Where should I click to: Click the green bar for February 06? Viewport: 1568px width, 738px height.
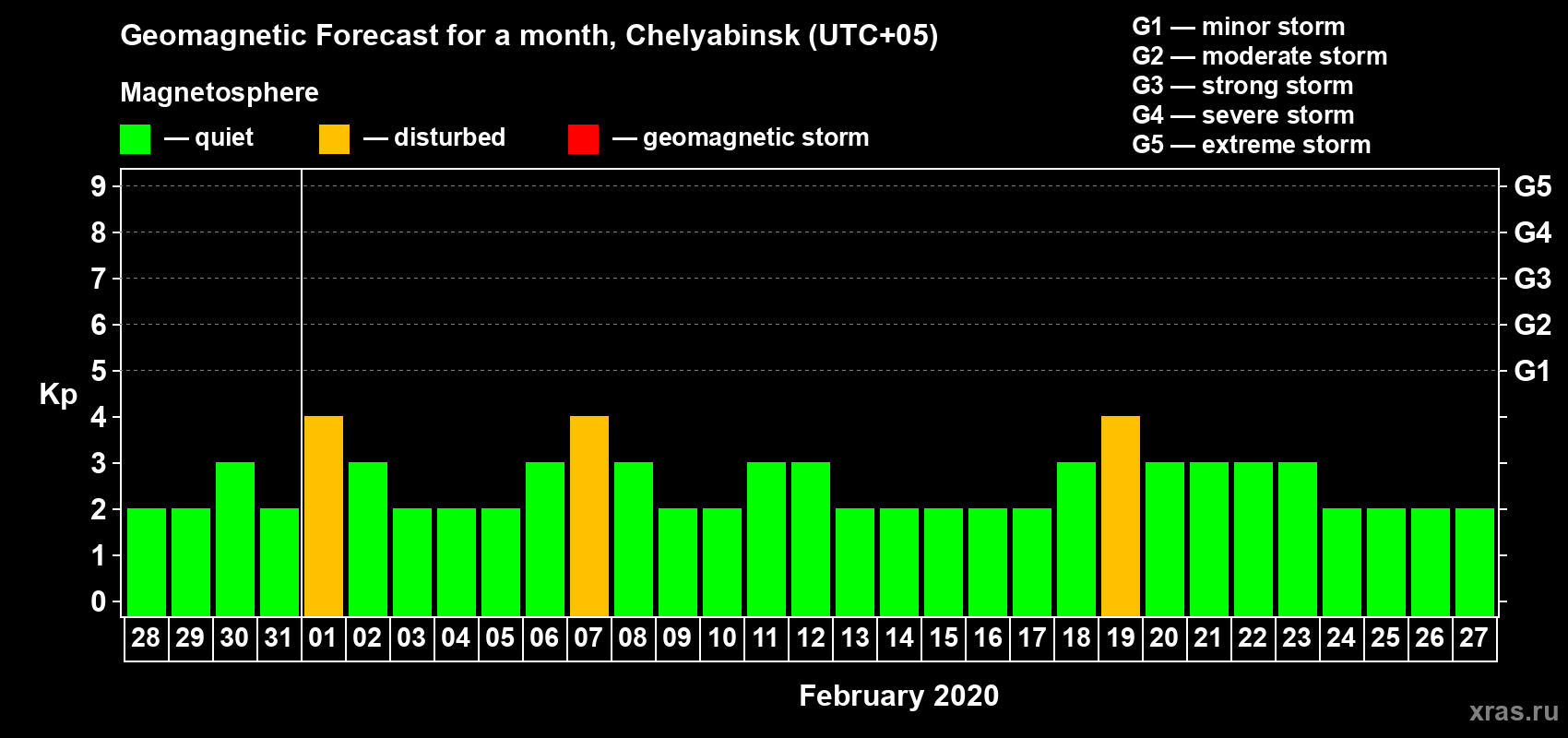pyautogui.click(x=545, y=539)
